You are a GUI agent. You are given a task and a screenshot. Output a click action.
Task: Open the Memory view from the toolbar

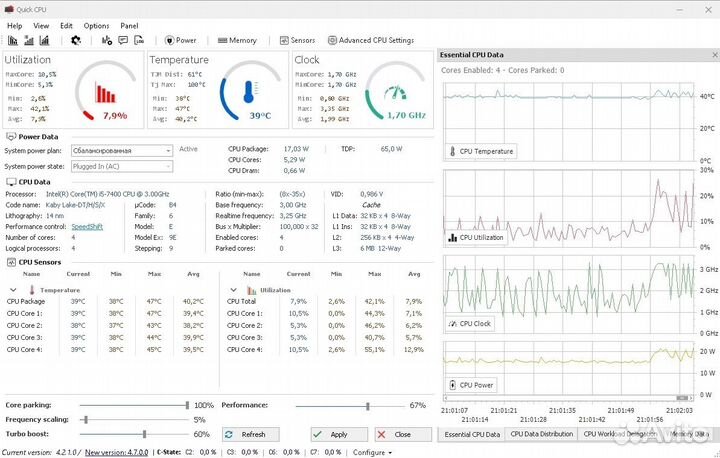coord(237,41)
